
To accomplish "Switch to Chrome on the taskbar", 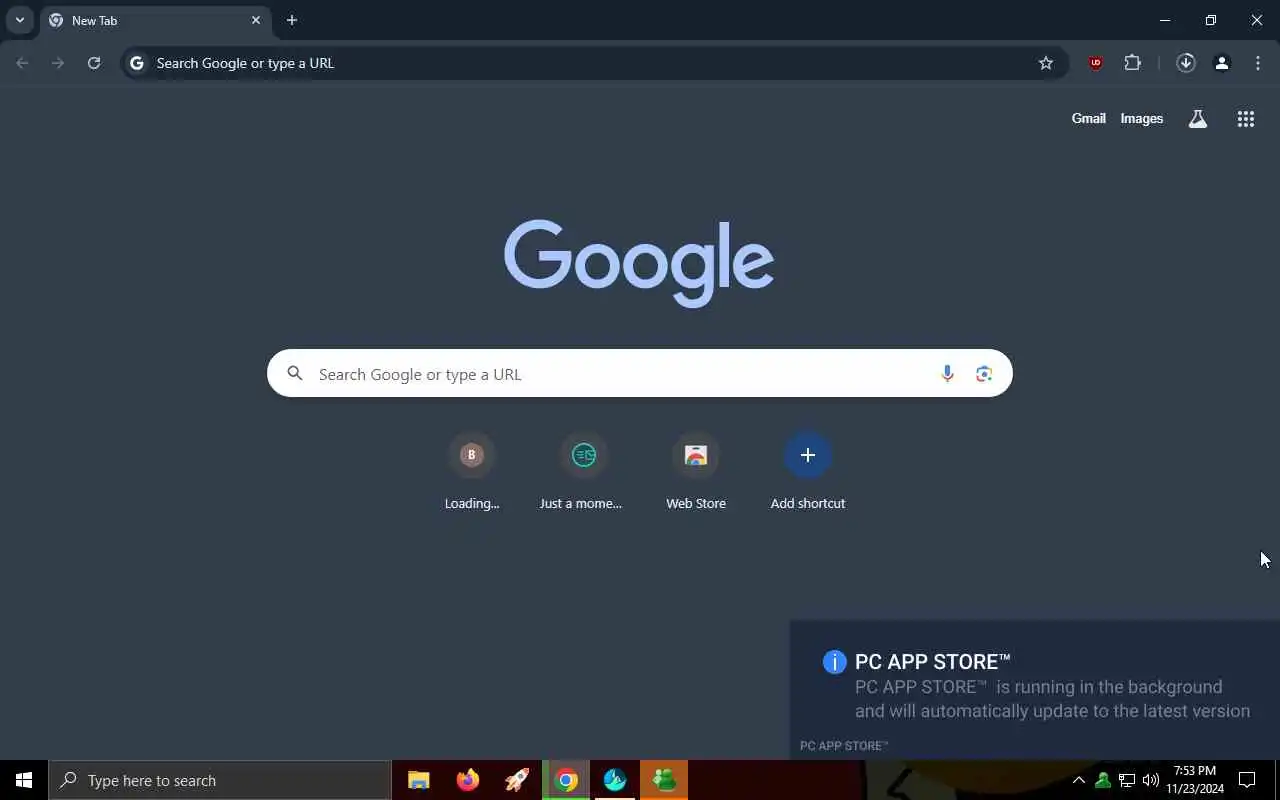I will [x=566, y=780].
